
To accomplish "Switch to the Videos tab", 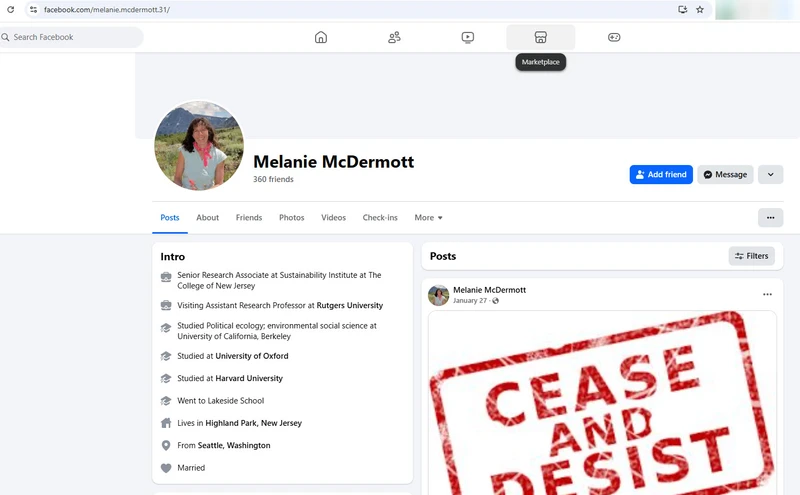I will [x=333, y=217].
